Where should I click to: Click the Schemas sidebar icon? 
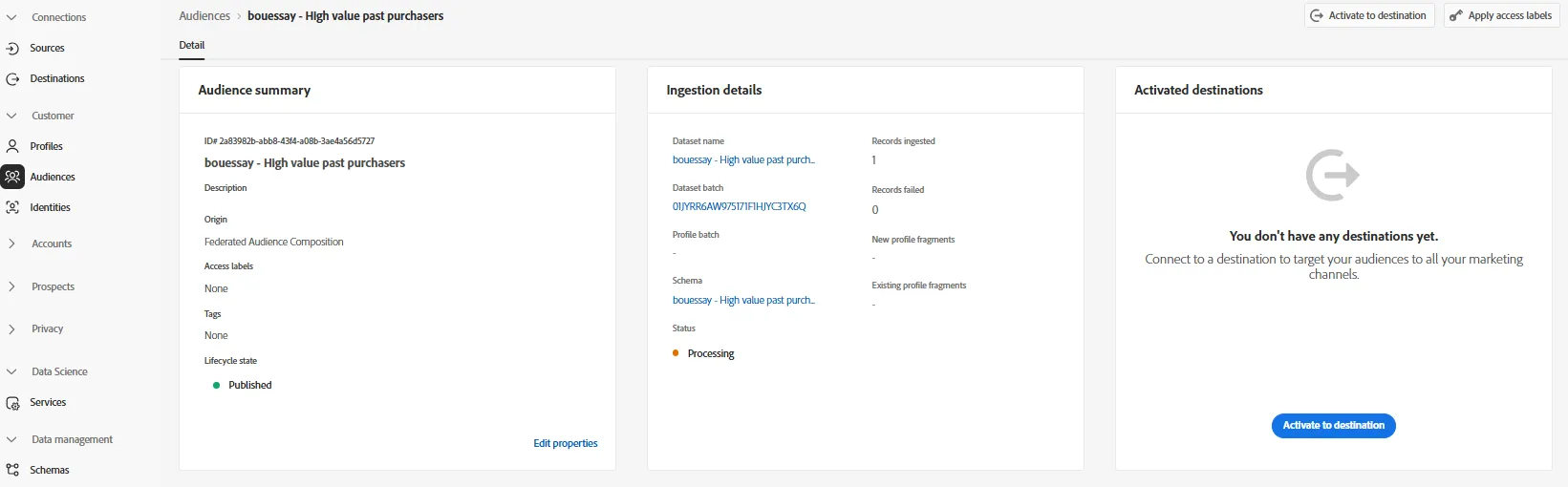(x=12, y=470)
